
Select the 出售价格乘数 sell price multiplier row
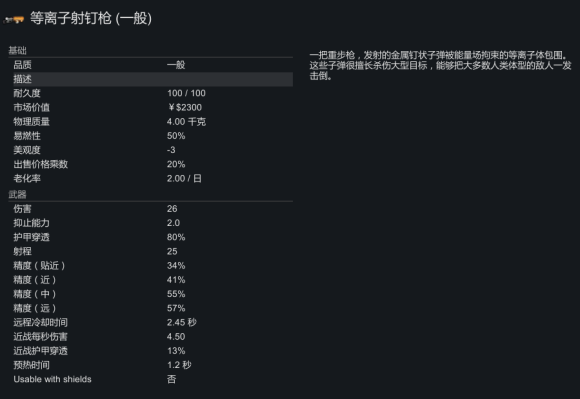coord(151,165)
